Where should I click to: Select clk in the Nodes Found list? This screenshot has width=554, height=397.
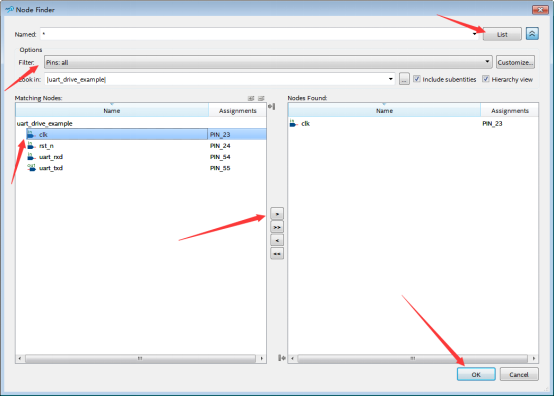[305, 123]
